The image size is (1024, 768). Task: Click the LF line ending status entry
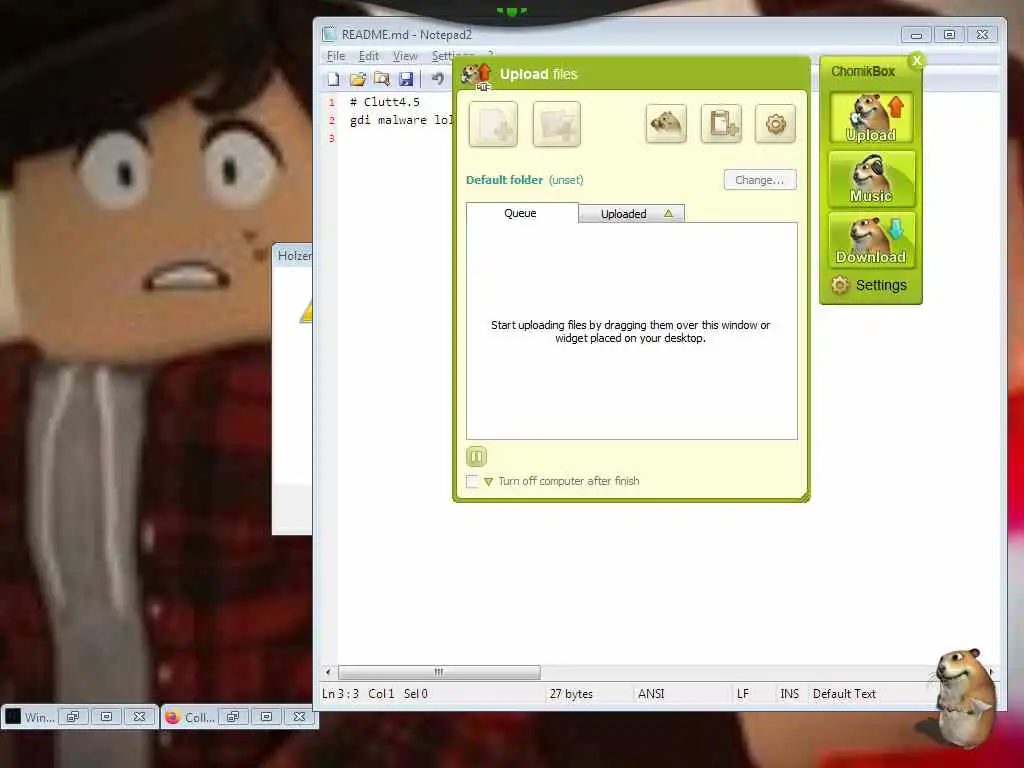[743, 694]
